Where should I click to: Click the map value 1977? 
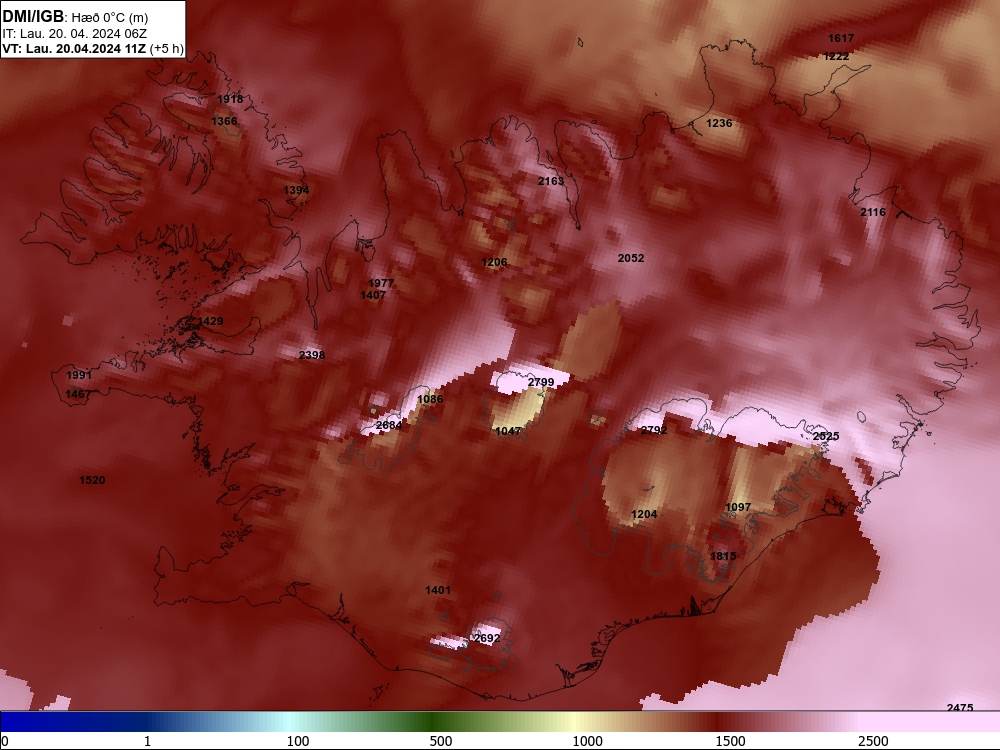381,283
